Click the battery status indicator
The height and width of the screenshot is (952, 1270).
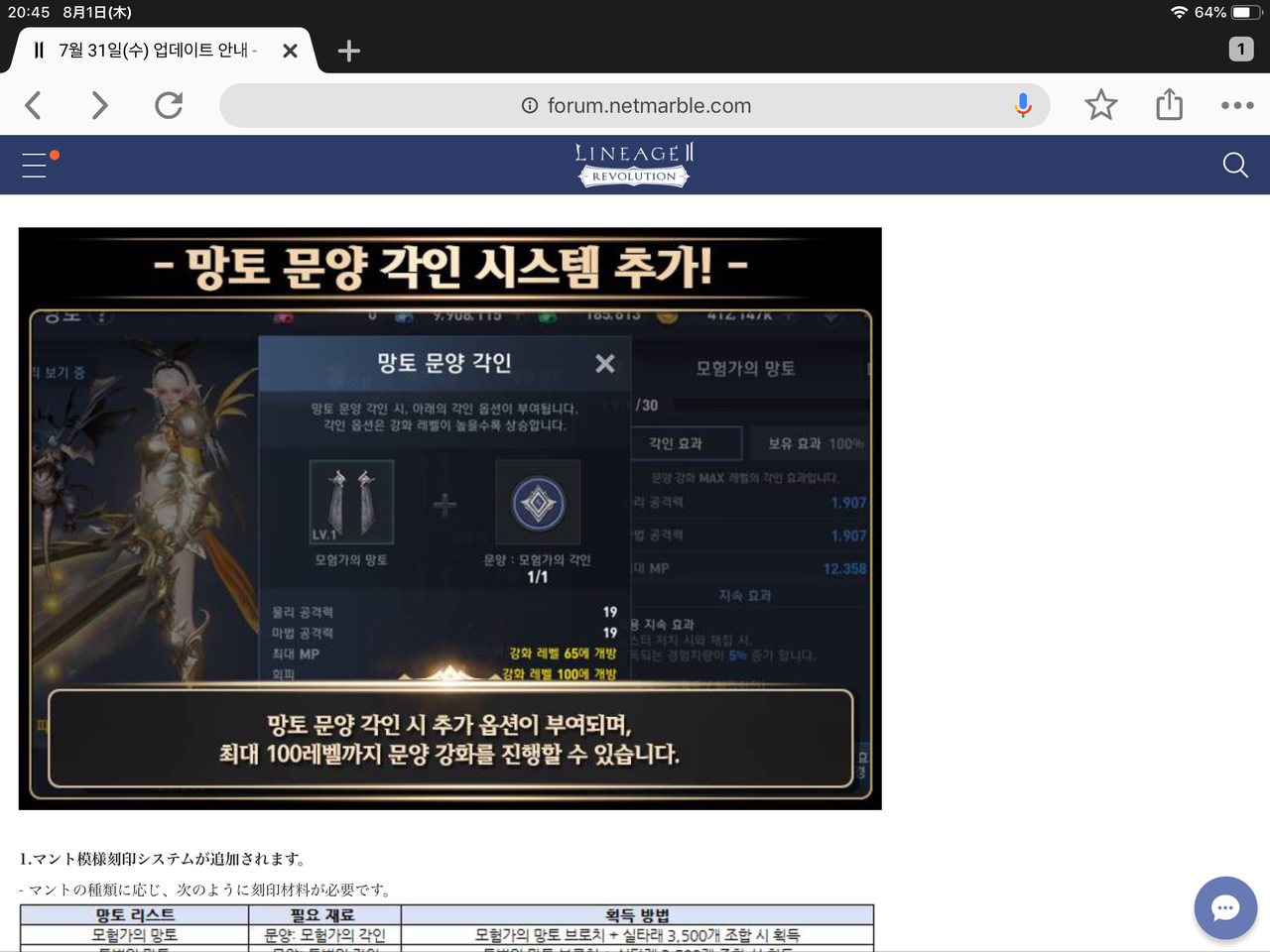(x=1246, y=12)
